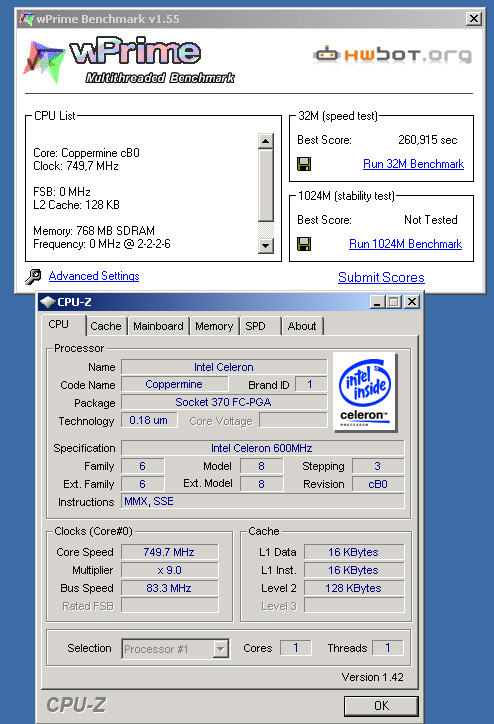Start the Run 1024M Benchmark link
Viewport: 494px width, 724px height.
tap(405, 244)
